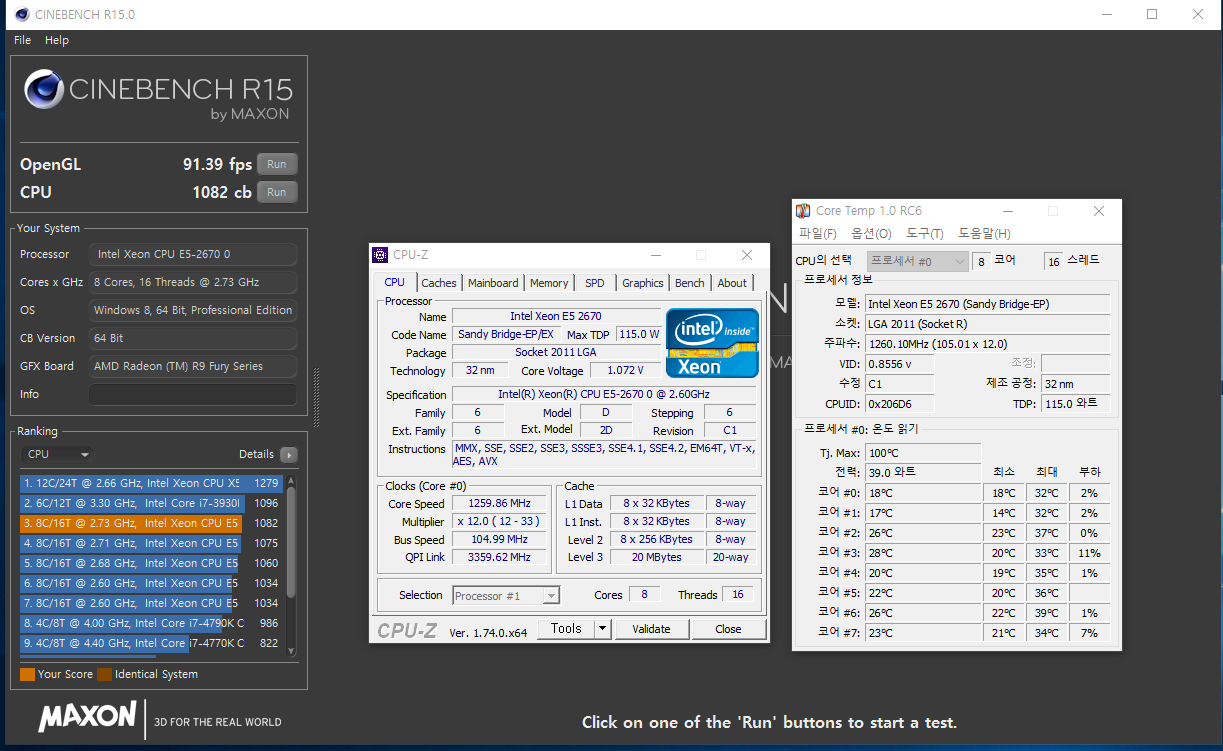
Task: Close the Core Temp window
Action: point(1099,211)
